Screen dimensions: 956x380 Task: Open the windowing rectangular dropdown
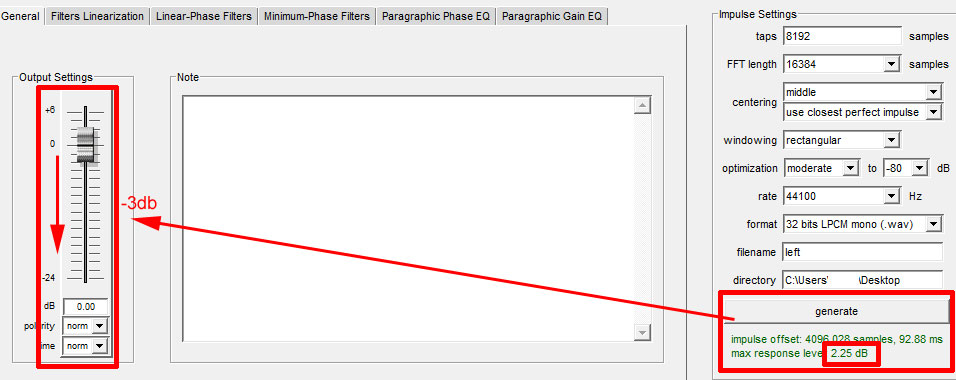pyautogui.click(x=842, y=140)
